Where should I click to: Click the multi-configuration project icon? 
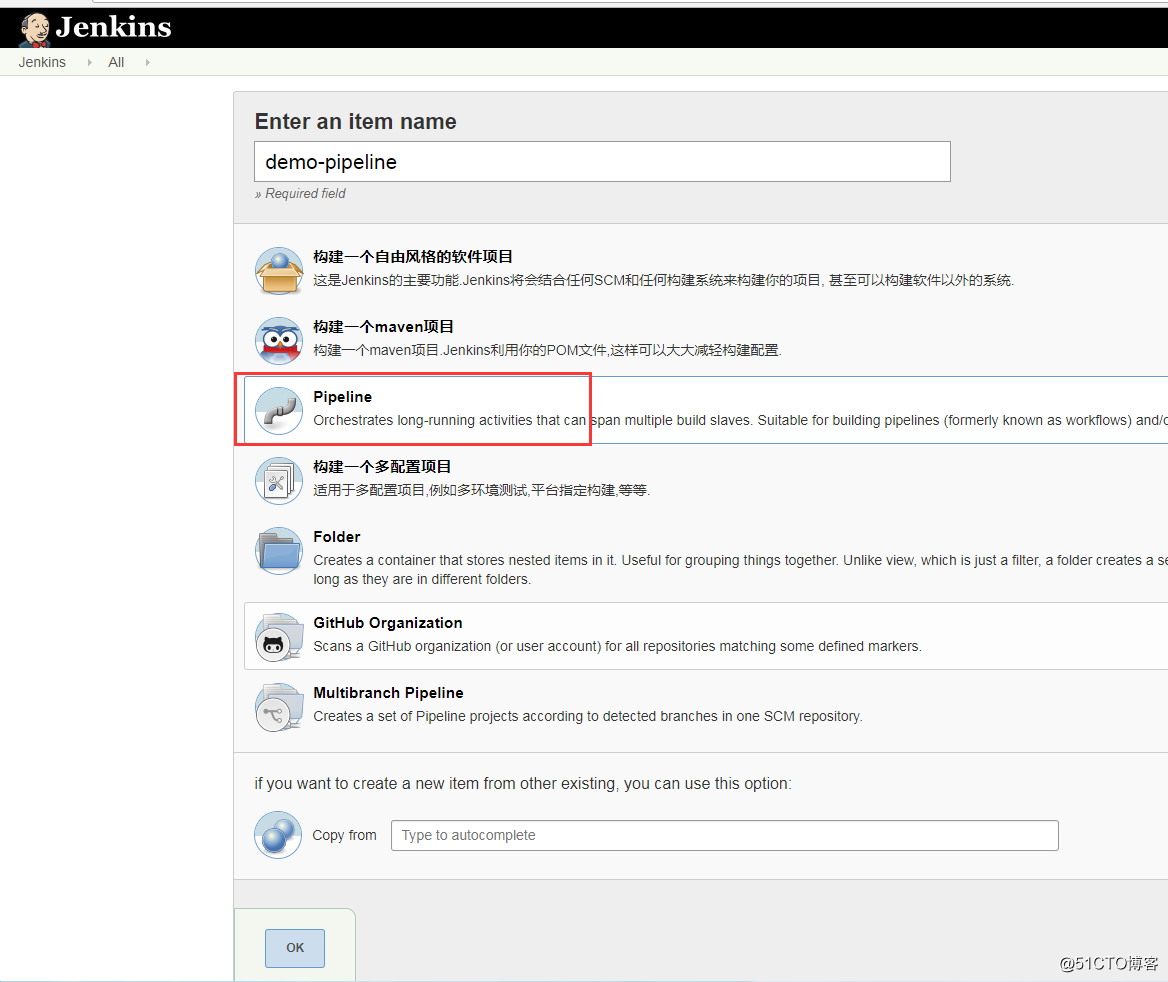click(x=279, y=481)
